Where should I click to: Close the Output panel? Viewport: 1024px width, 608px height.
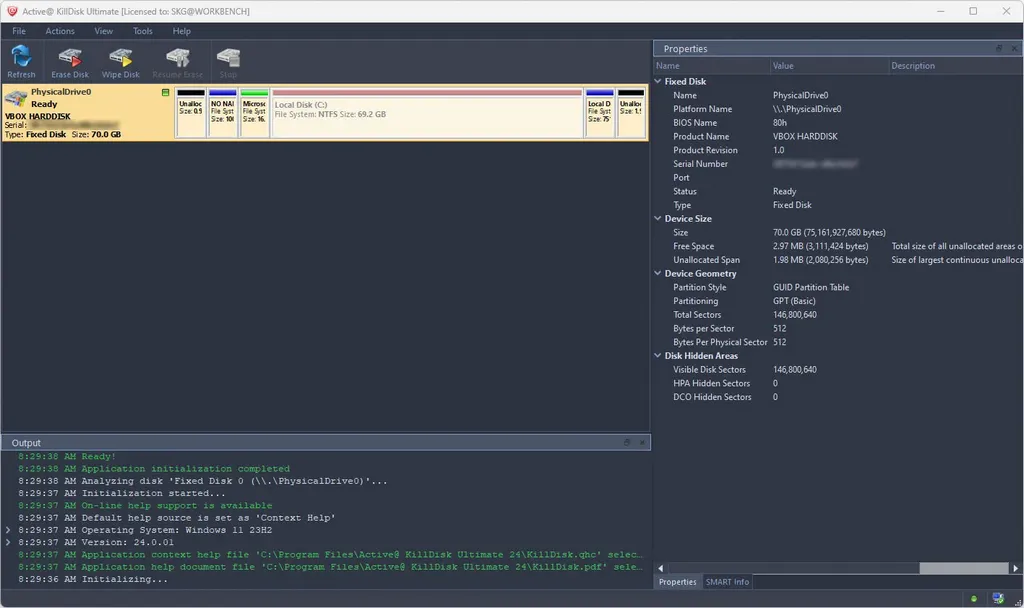[x=642, y=443]
